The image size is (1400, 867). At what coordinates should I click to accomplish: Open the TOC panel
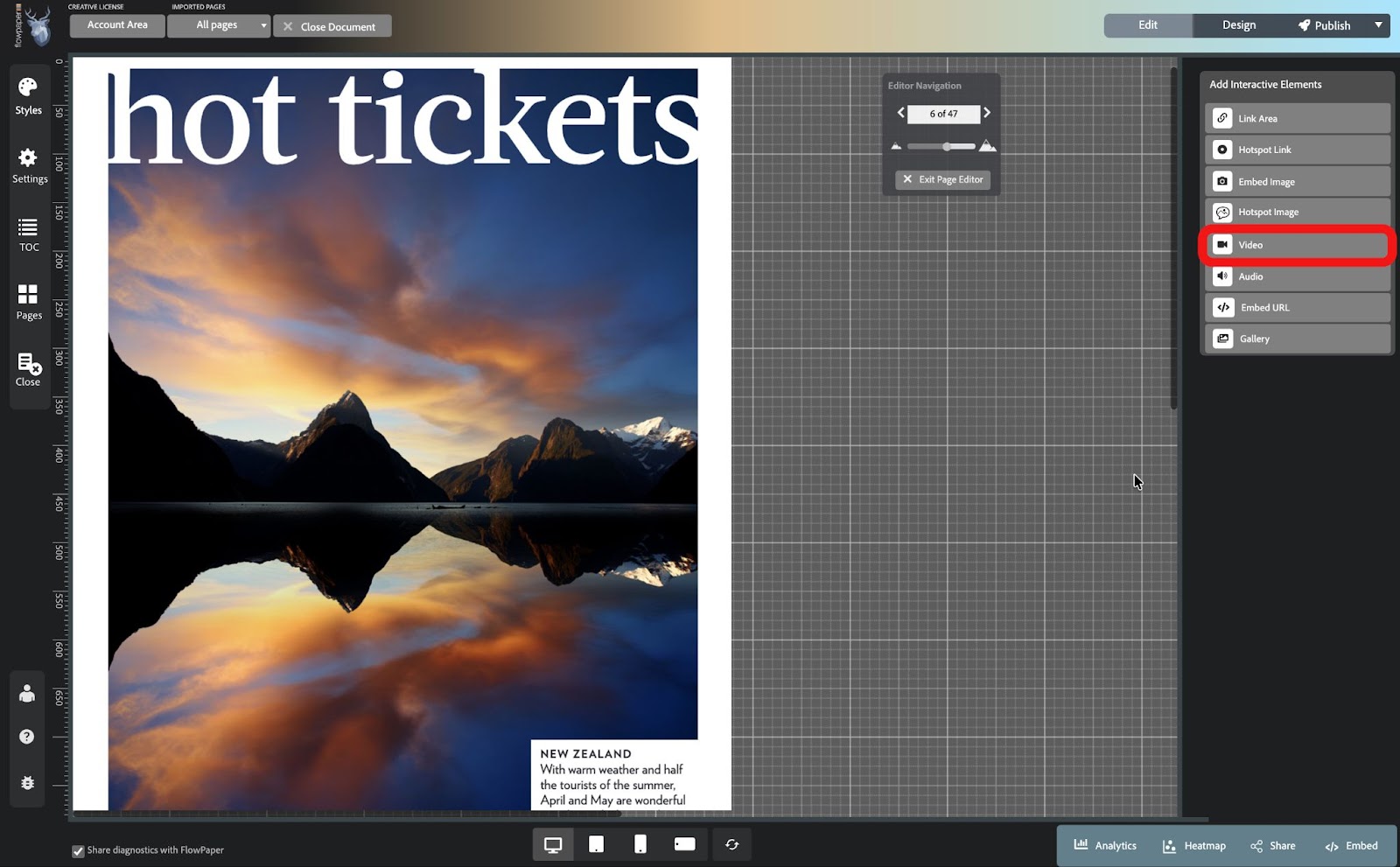click(28, 233)
